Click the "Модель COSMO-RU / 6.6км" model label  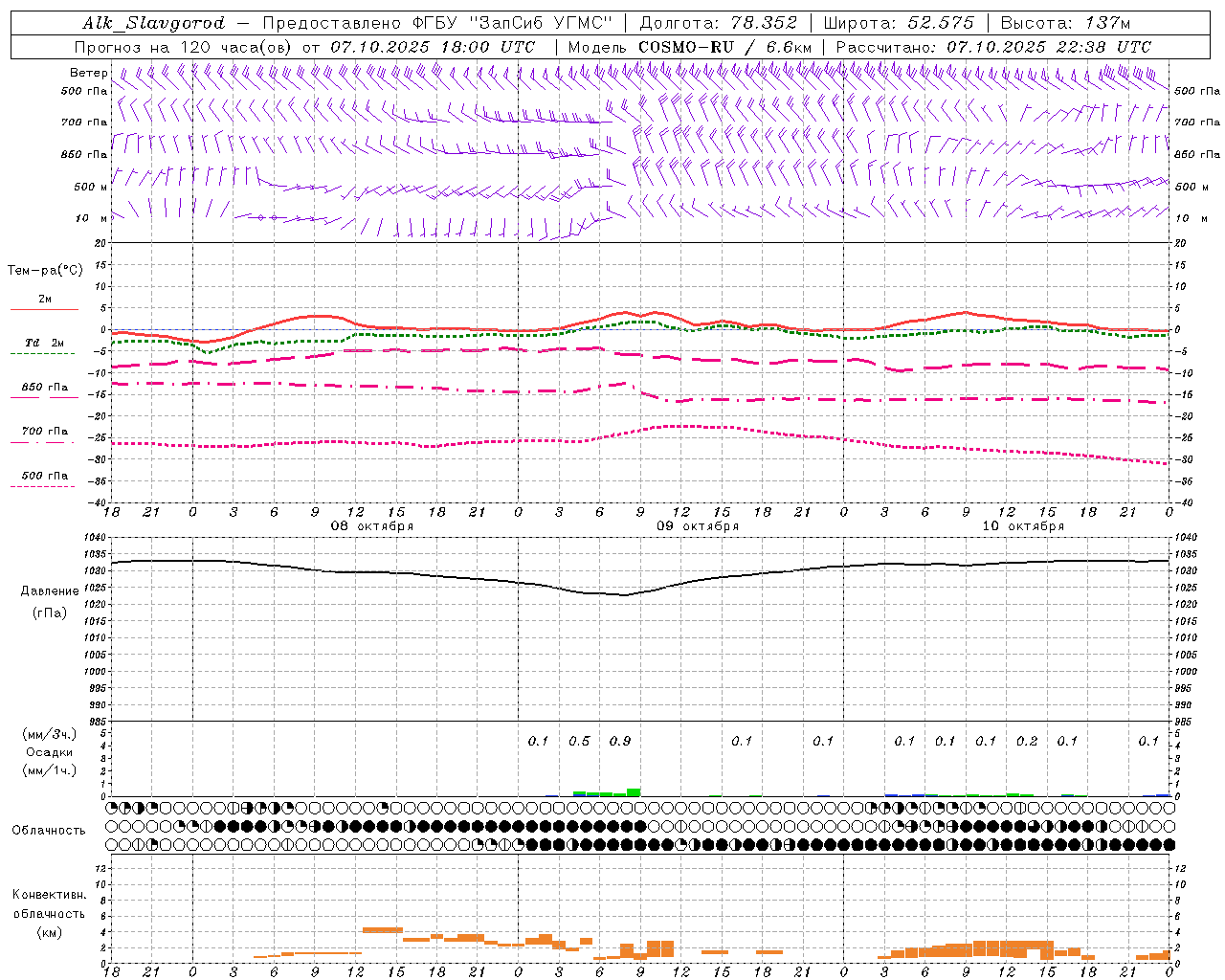tap(690, 47)
